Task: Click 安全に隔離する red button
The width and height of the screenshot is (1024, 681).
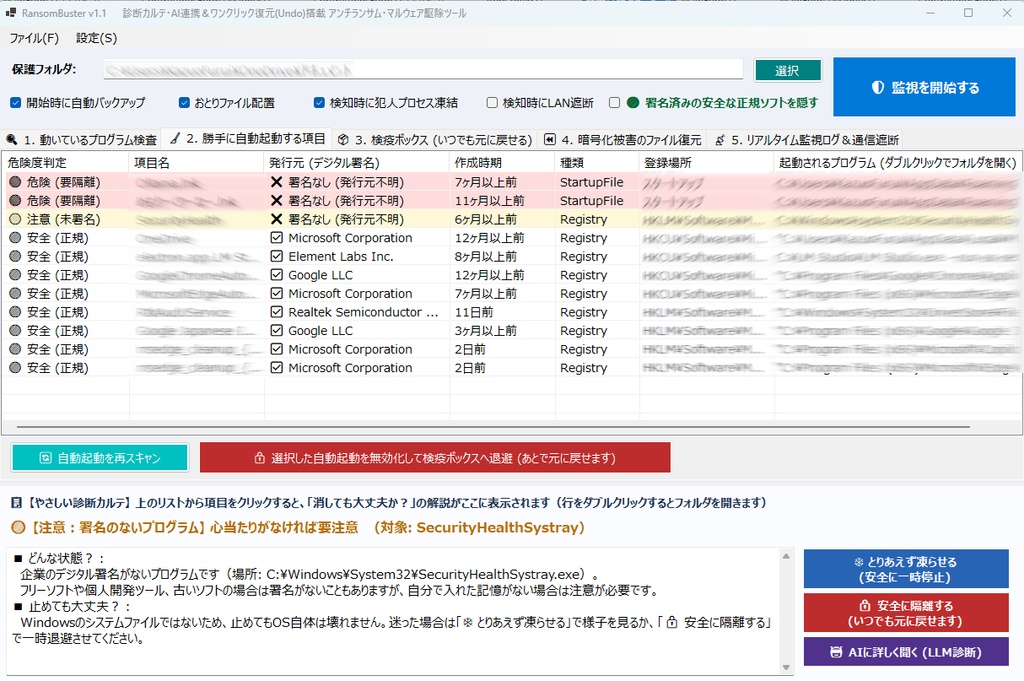Action: pyautogui.click(x=906, y=613)
